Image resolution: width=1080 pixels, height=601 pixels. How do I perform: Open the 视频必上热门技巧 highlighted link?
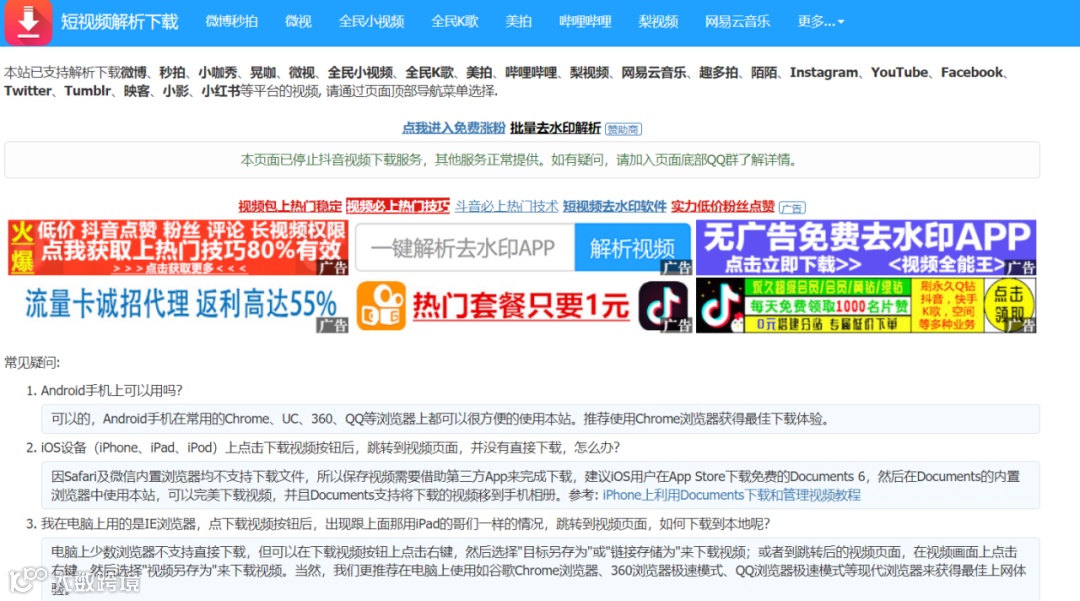[x=397, y=207]
